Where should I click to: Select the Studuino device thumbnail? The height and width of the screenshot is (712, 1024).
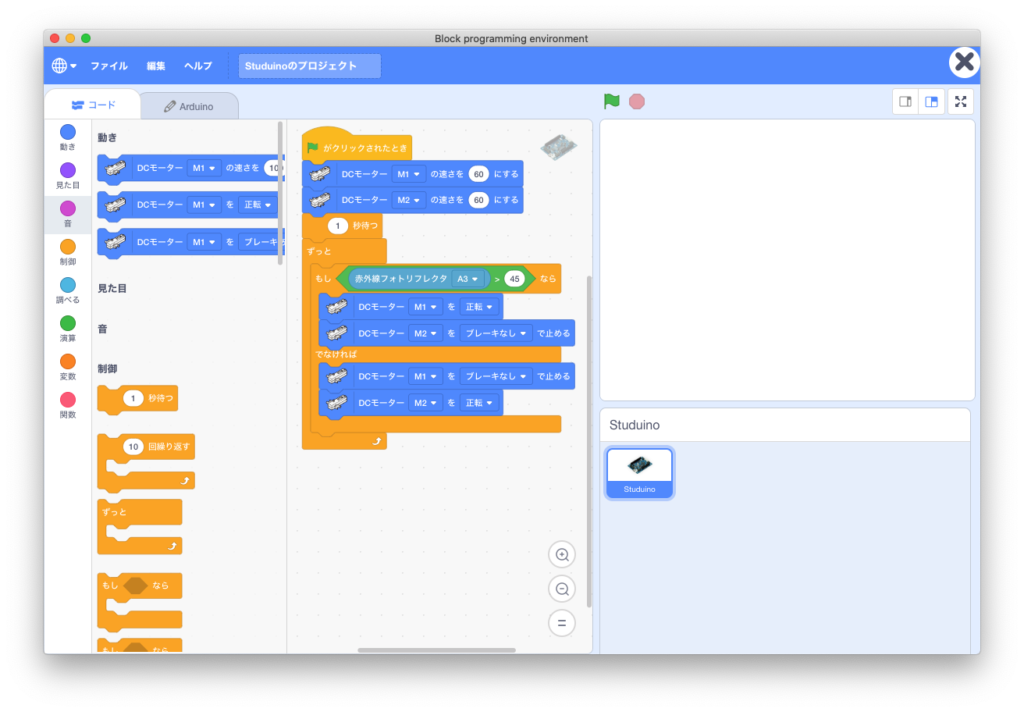pos(639,472)
